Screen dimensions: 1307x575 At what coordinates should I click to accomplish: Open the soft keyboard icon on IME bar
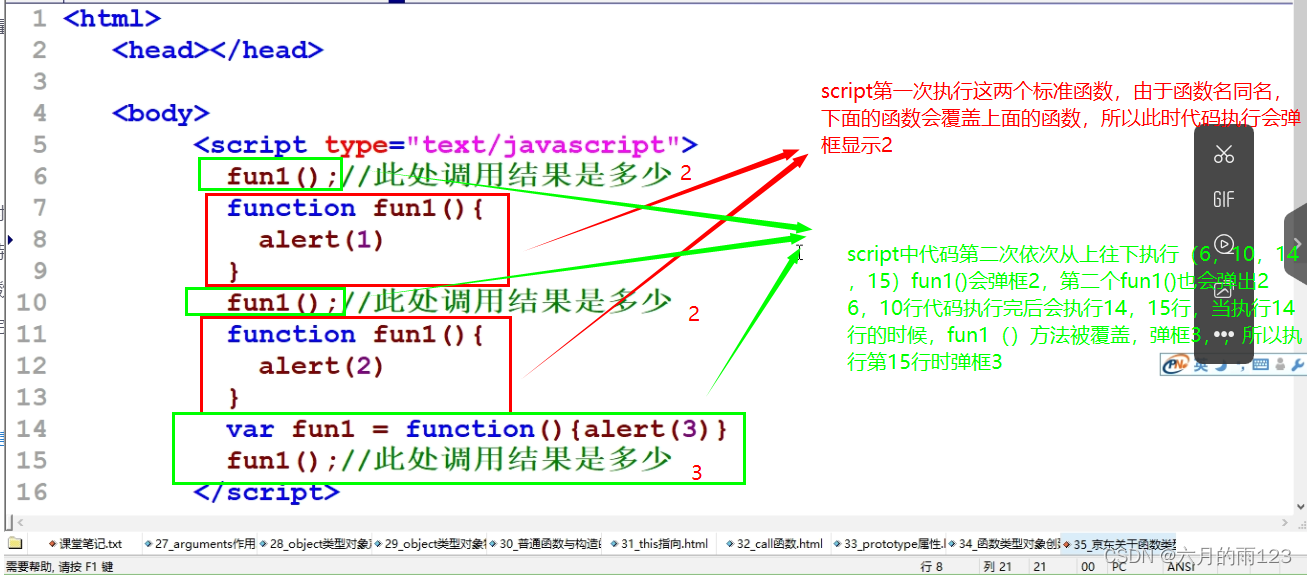[x=1259, y=365]
